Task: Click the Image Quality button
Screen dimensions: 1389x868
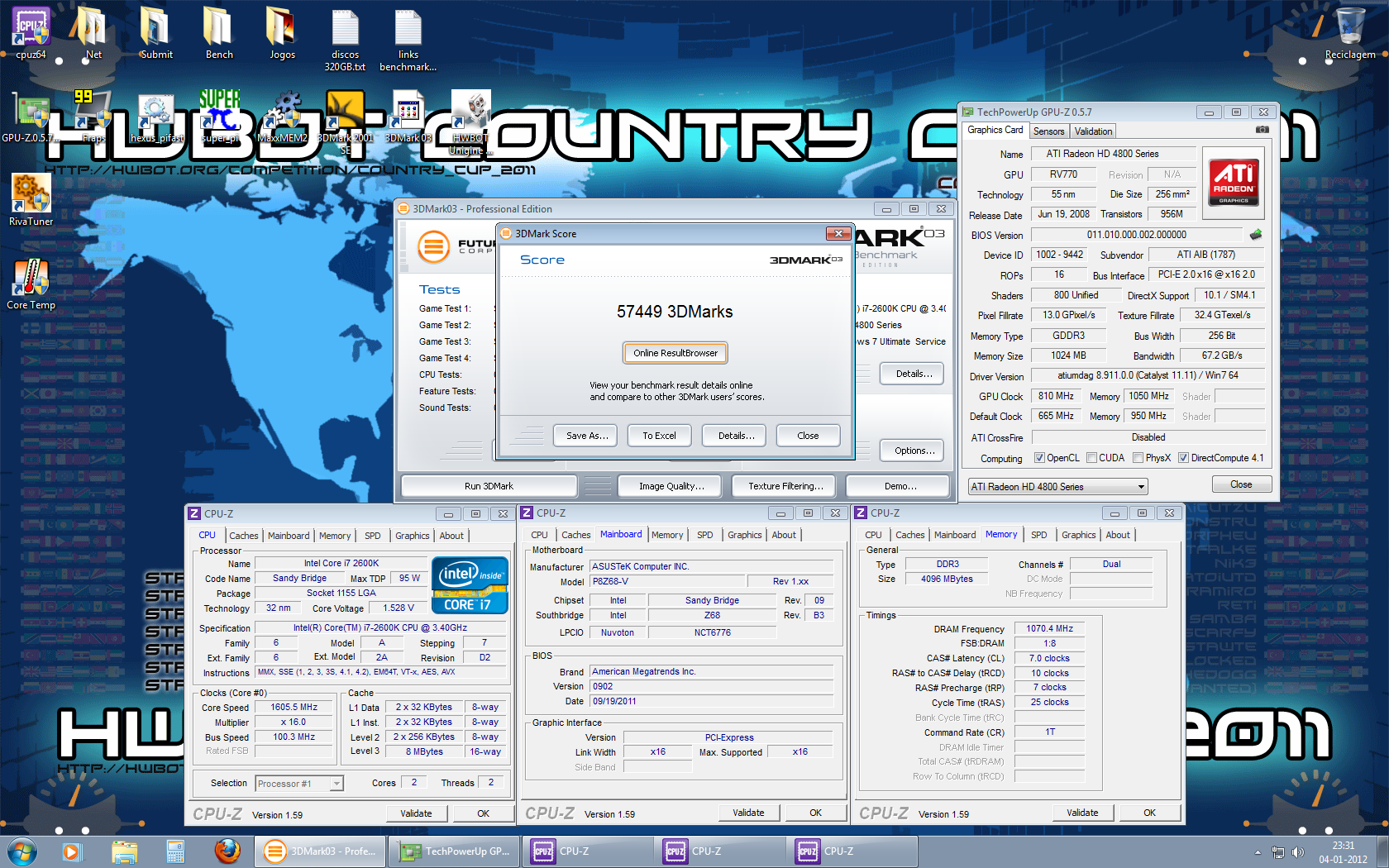Action: (671, 486)
